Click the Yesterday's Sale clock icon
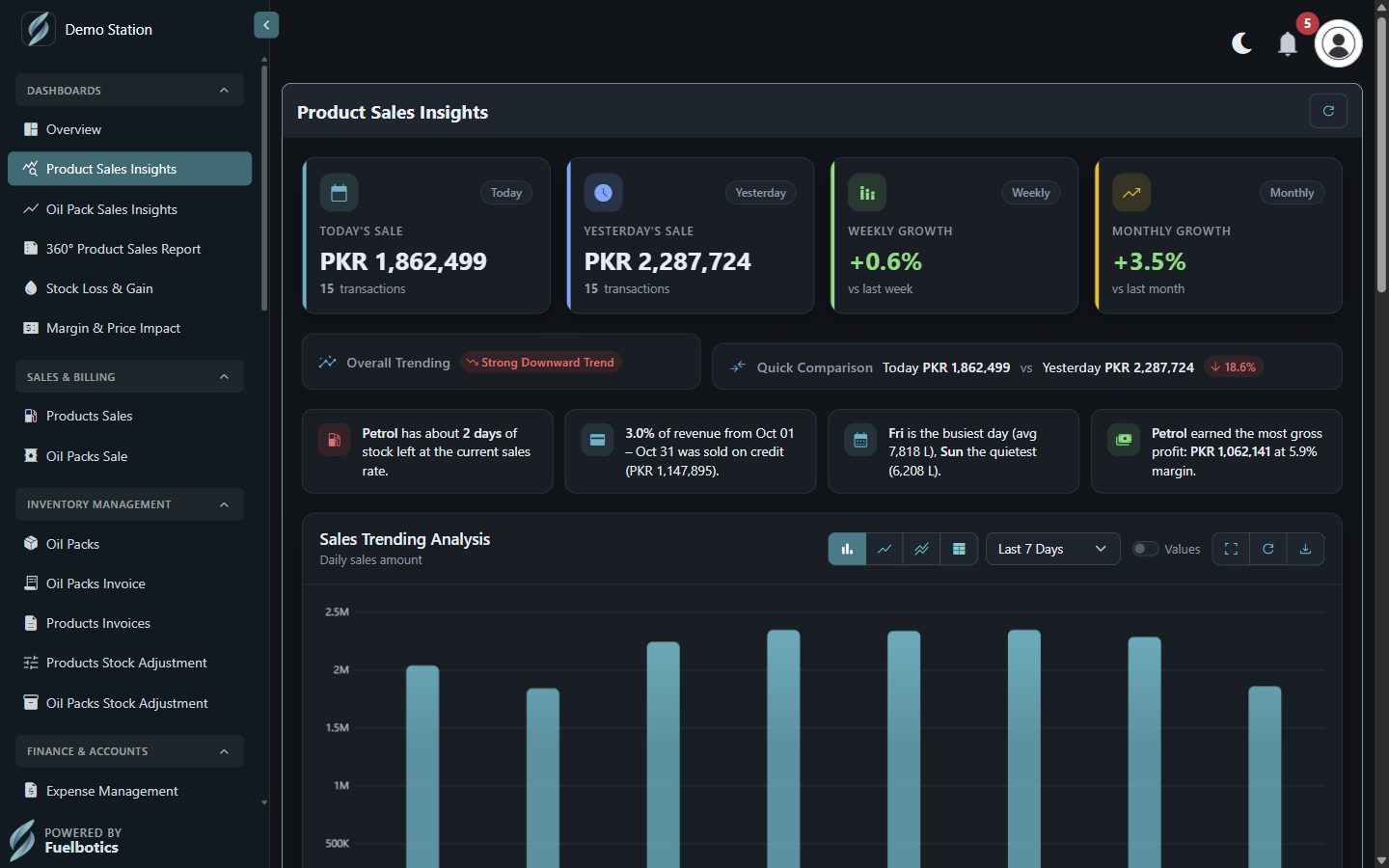Viewport: 1389px width, 868px height. [x=603, y=193]
